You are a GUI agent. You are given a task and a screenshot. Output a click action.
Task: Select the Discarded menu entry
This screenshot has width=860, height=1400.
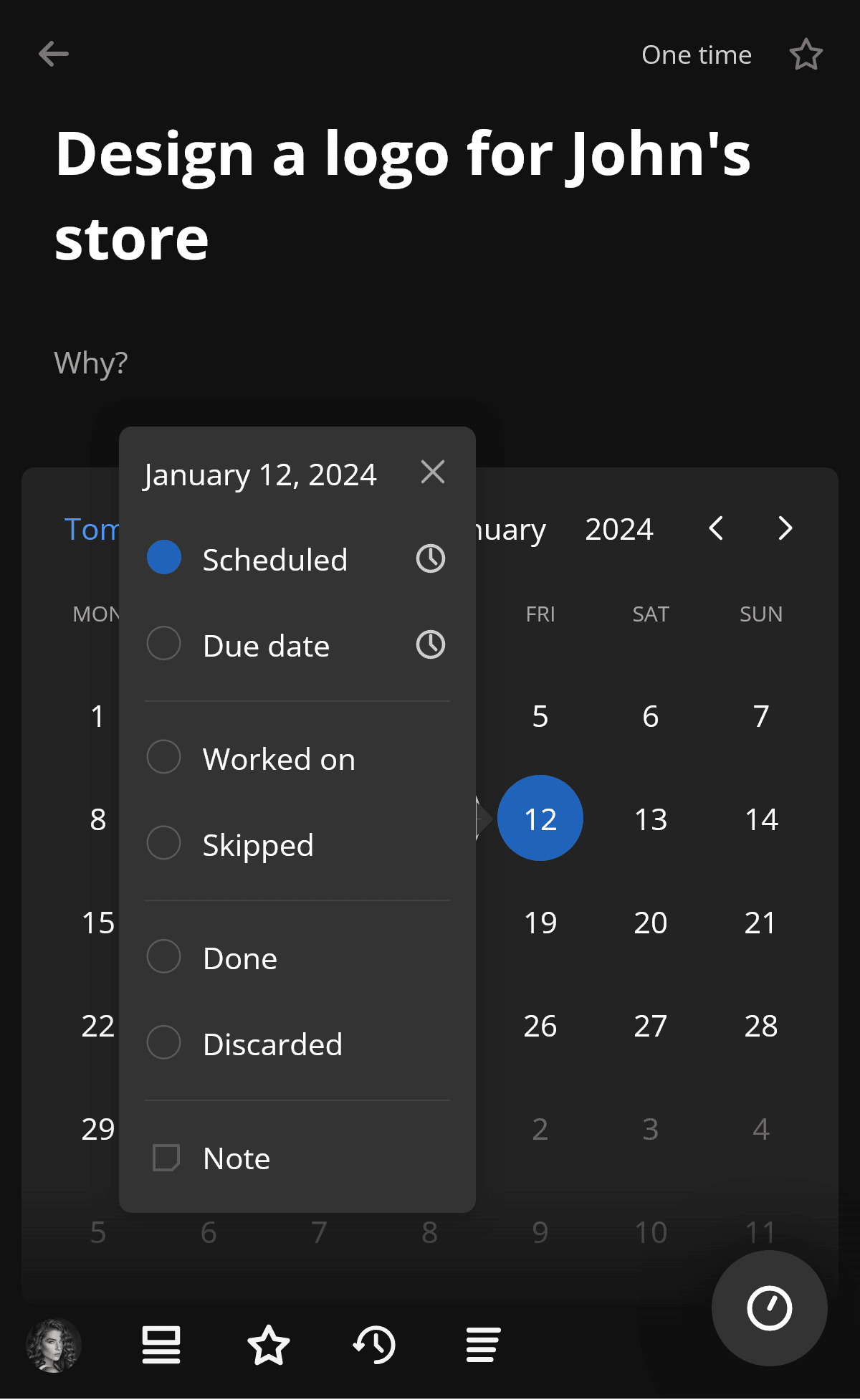click(x=272, y=1044)
